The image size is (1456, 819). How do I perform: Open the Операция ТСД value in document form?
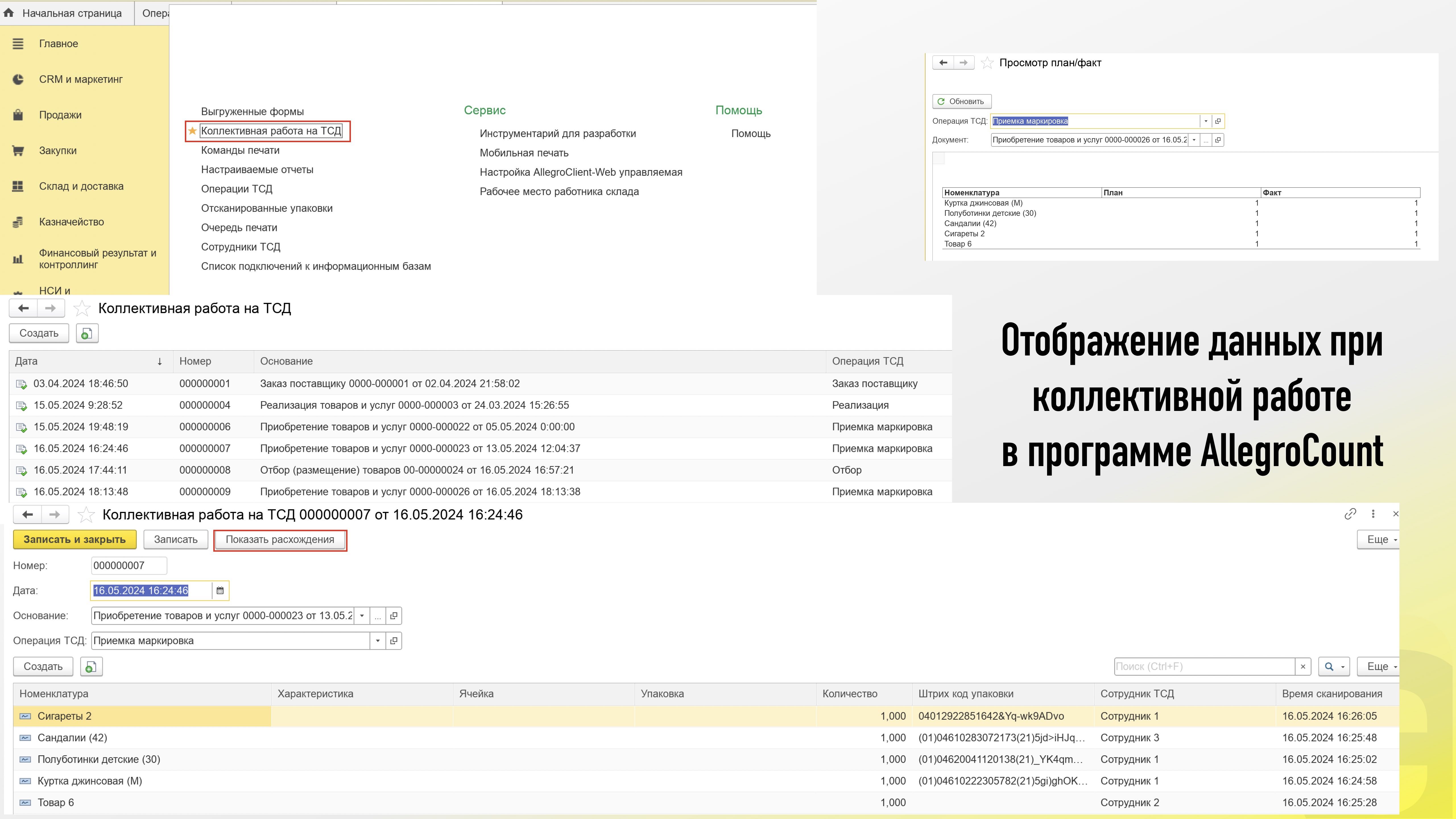coord(394,641)
